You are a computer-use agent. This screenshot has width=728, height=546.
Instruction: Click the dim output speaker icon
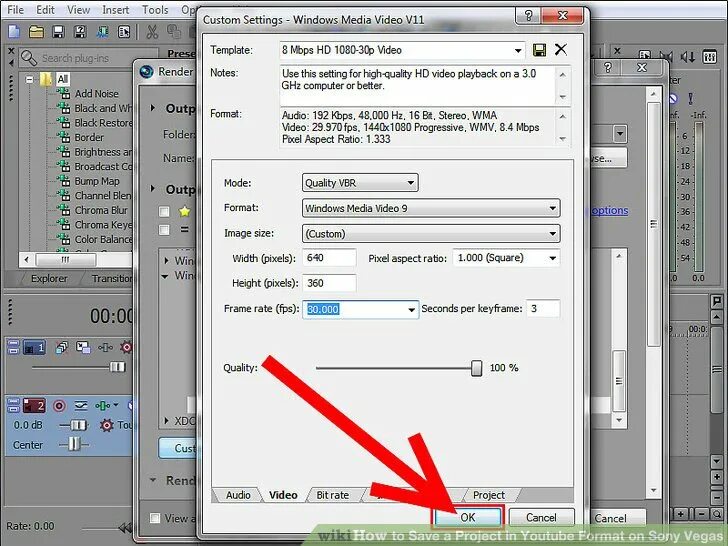click(x=688, y=57)
